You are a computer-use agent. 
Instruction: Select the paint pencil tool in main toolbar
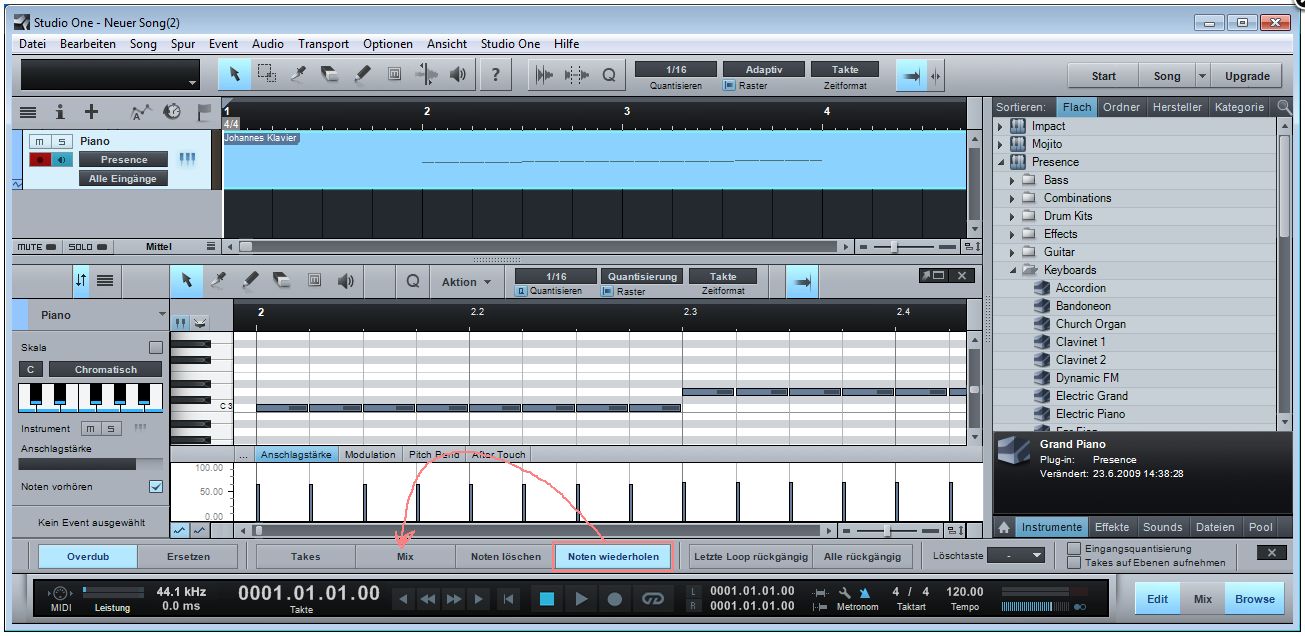[x=362, y=75]
